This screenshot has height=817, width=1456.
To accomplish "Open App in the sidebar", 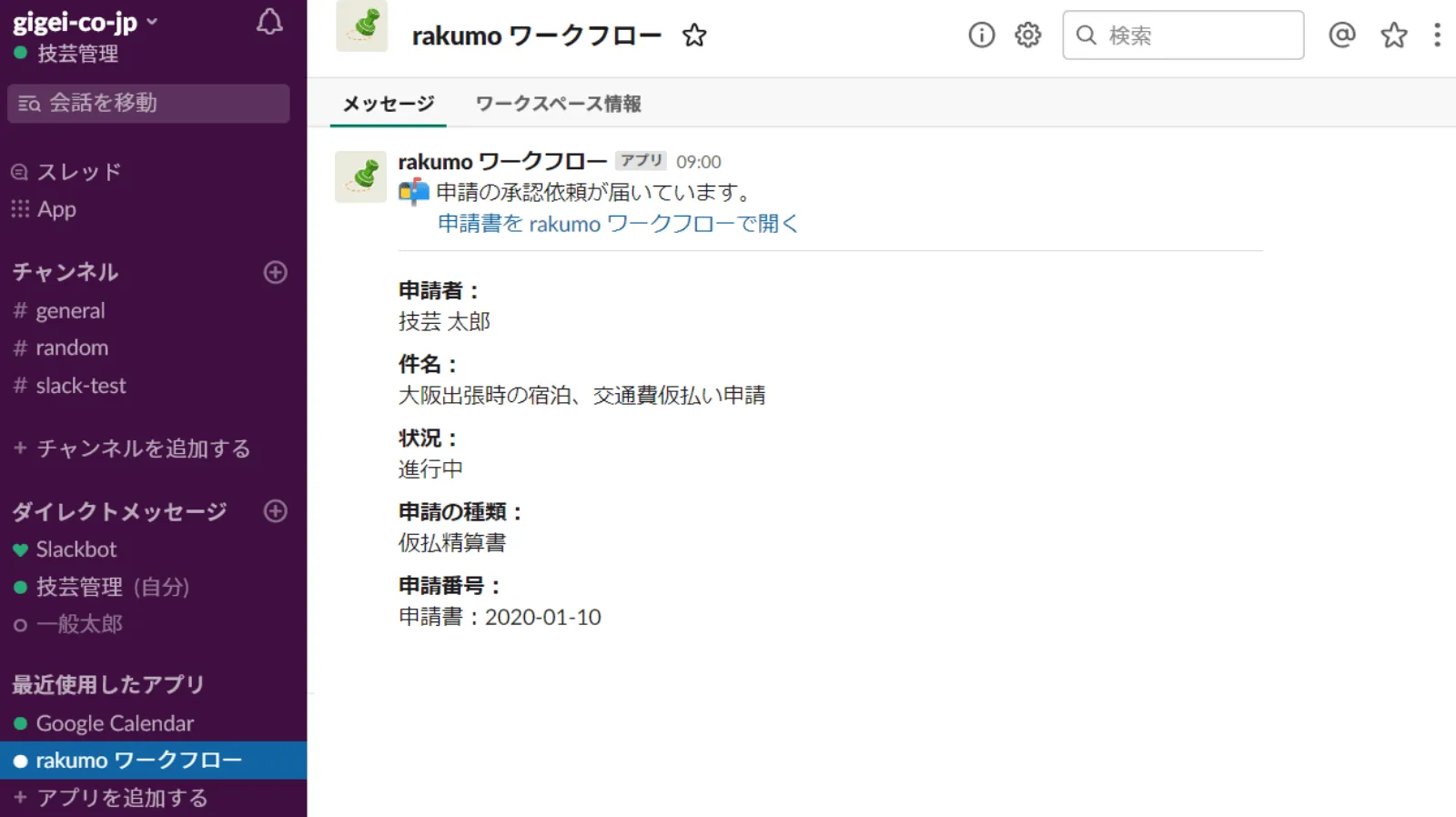I will tap(56, 209).
